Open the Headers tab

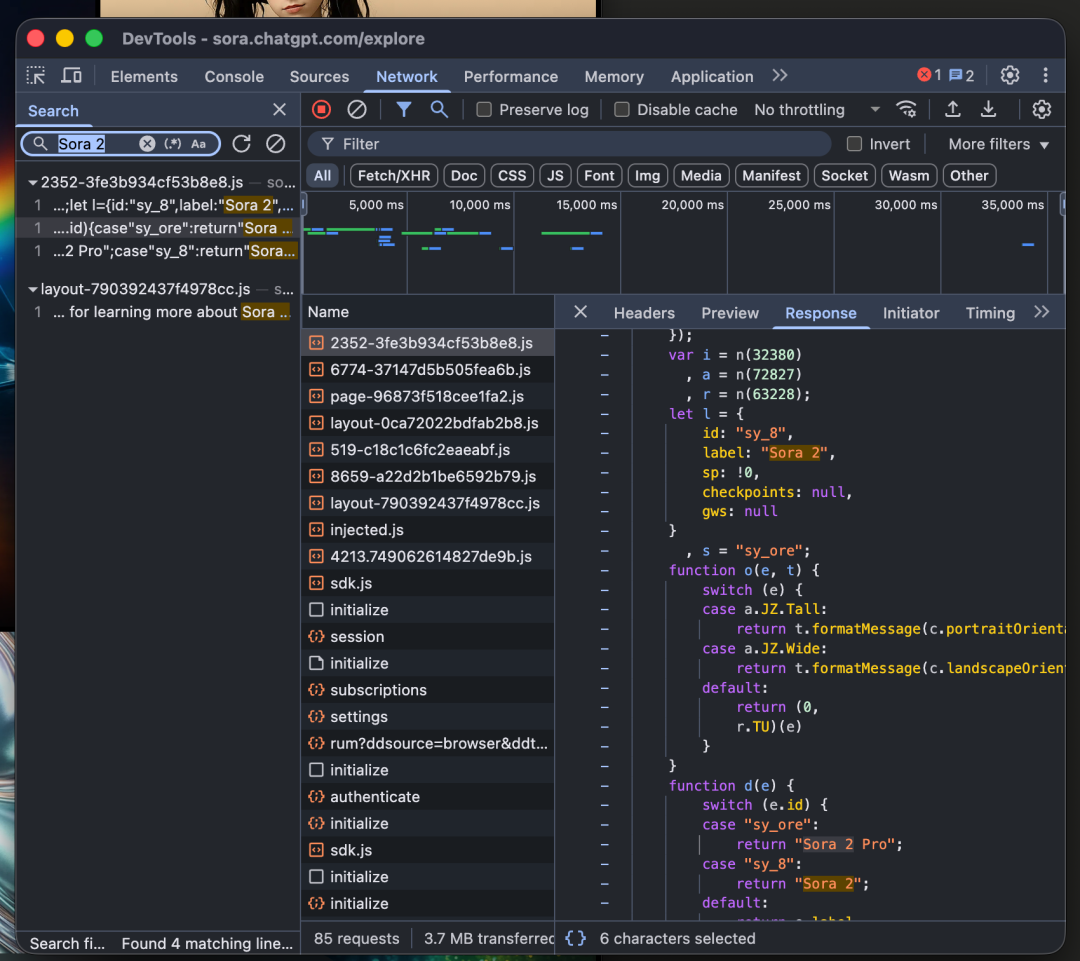click(644, 313)
